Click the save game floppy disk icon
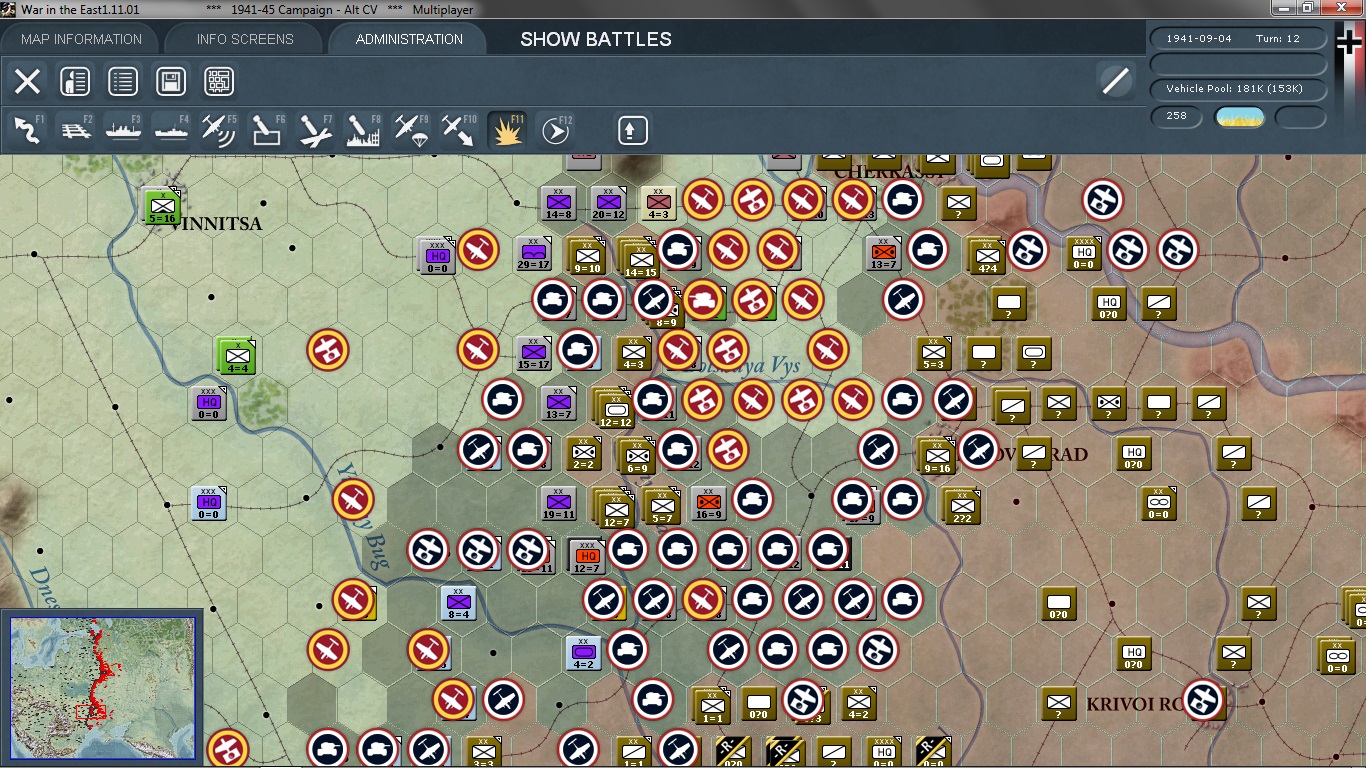 pos(171,81)
